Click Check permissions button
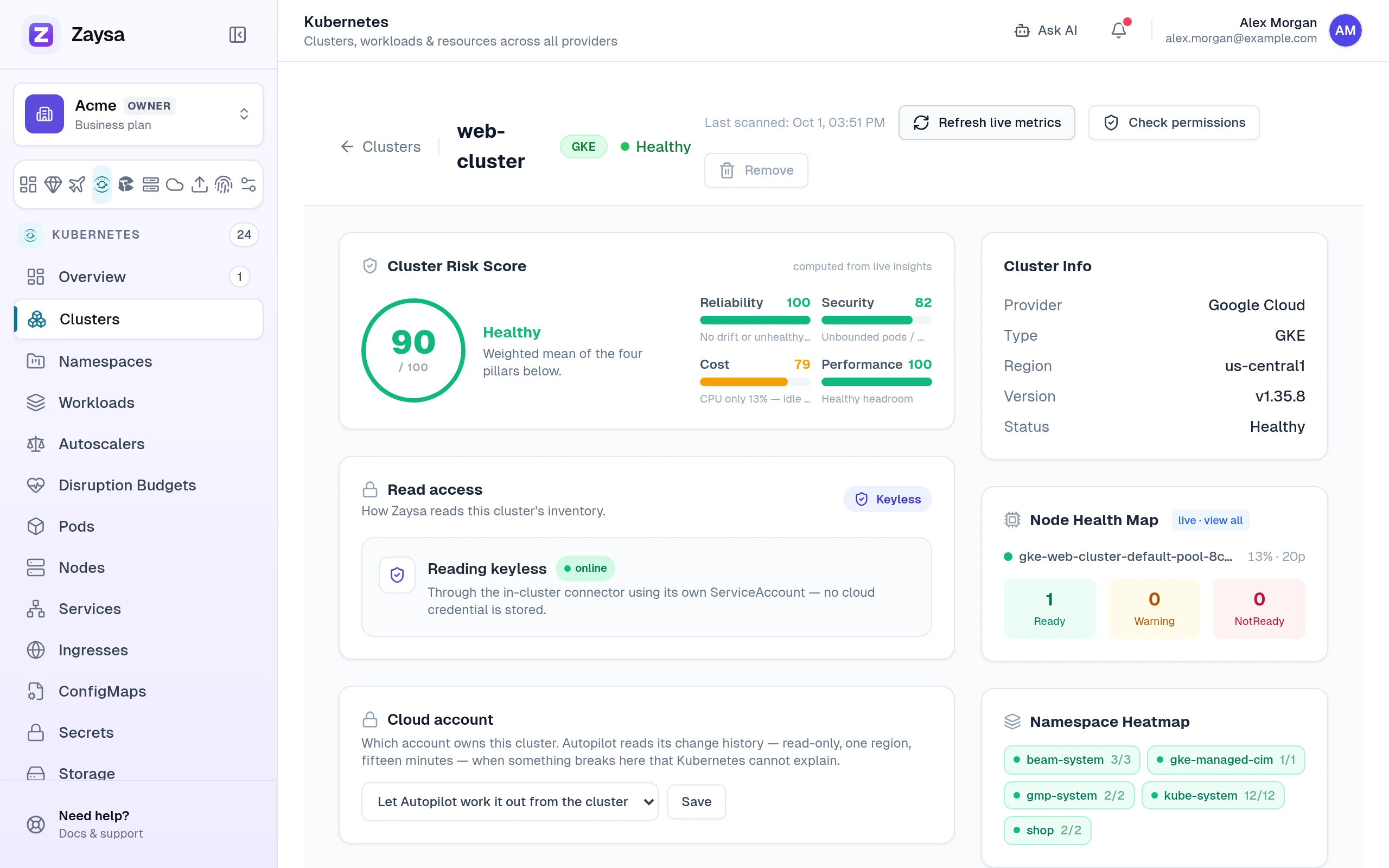Image resolution: width=1389 pixels, height=868 pixels. coord(1174,122)
